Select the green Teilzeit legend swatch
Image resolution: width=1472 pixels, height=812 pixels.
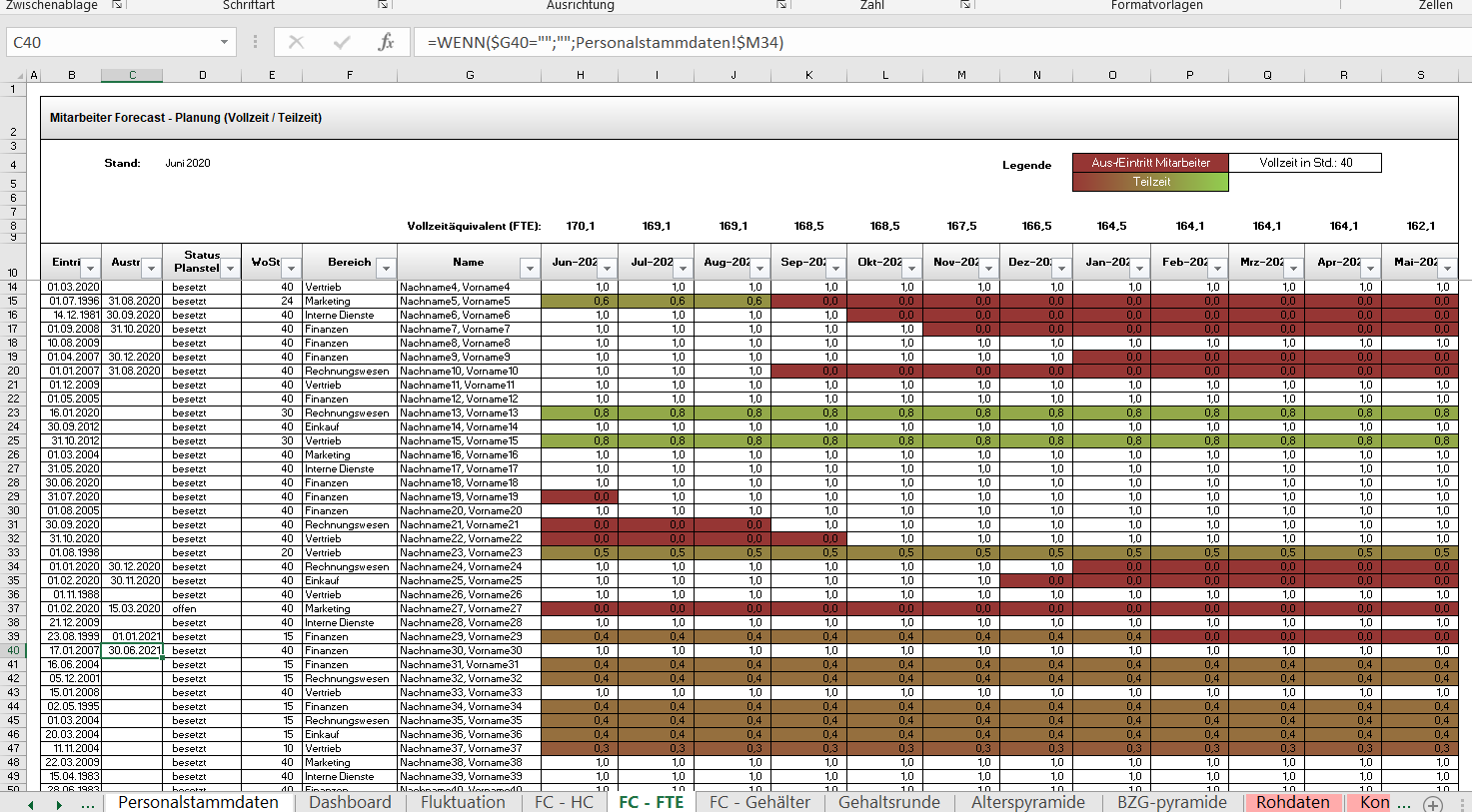click(x=1150, y=182)
